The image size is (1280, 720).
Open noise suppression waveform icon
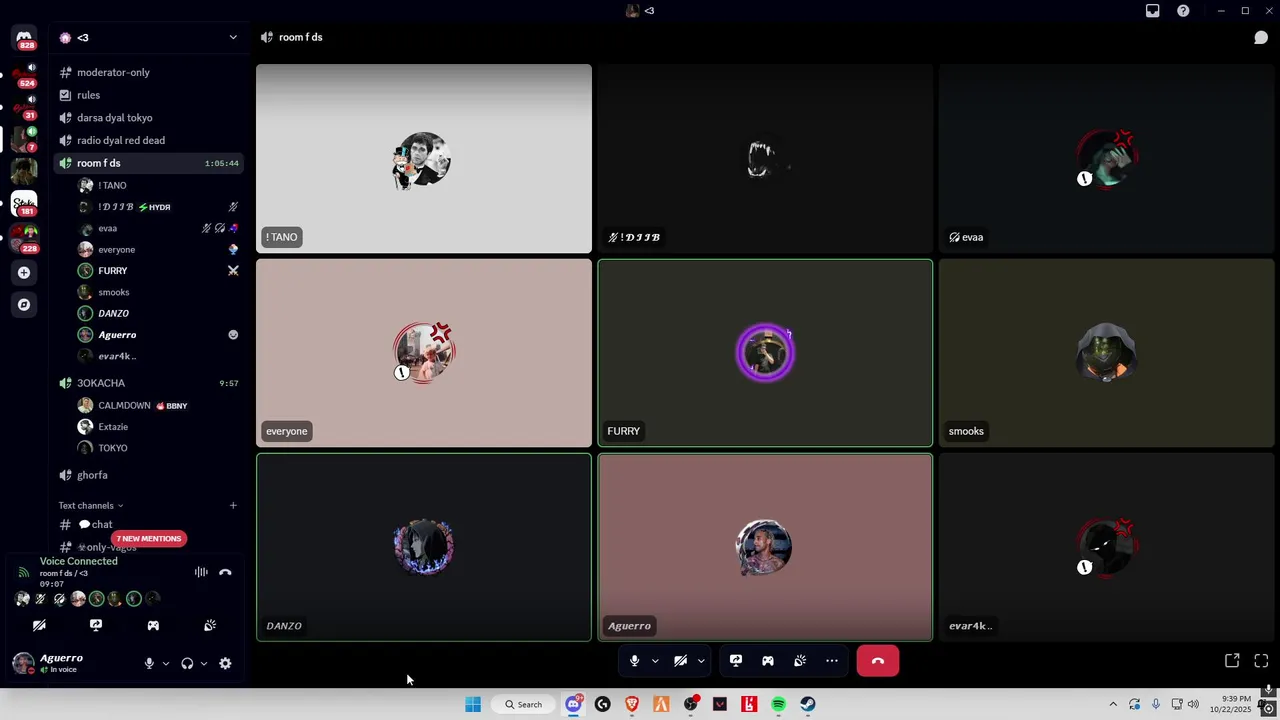[x=201, y=572]
